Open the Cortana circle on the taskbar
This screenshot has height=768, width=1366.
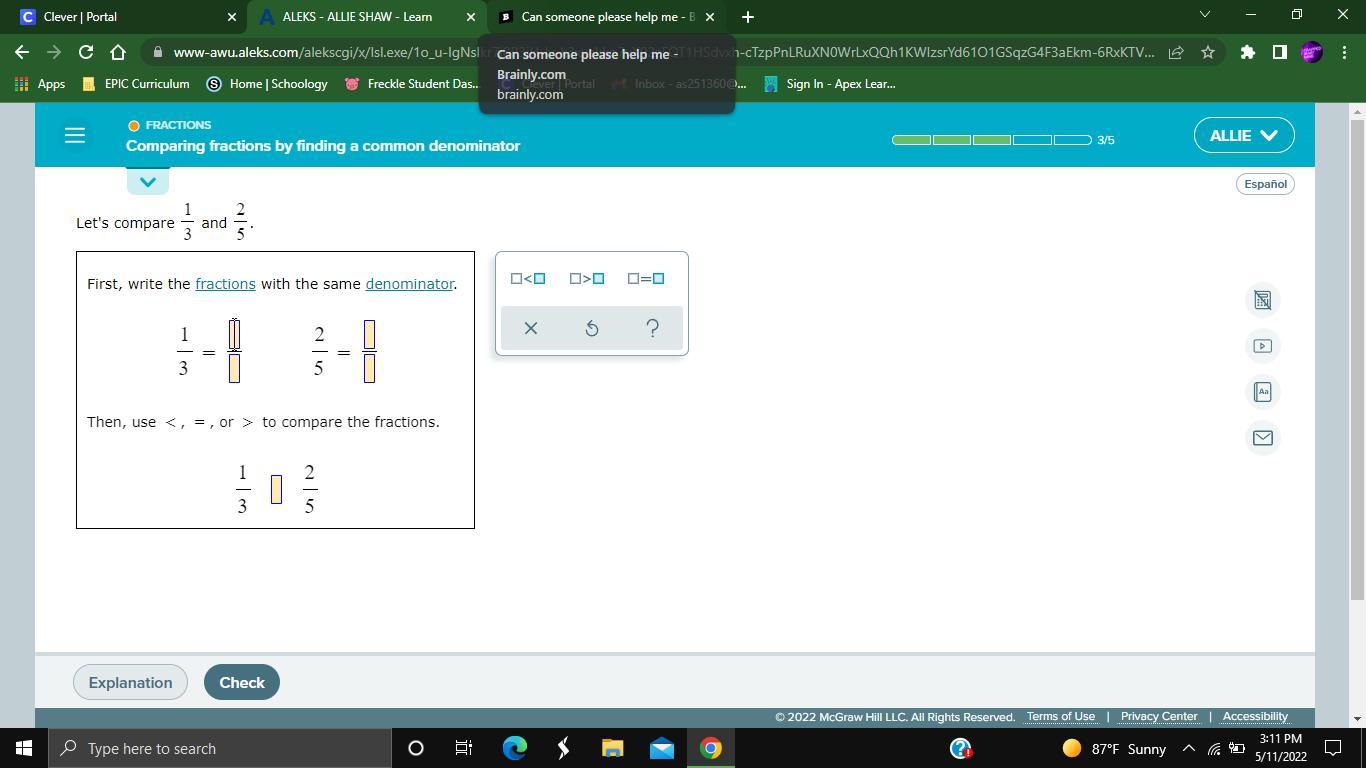(x=416, y=748)
